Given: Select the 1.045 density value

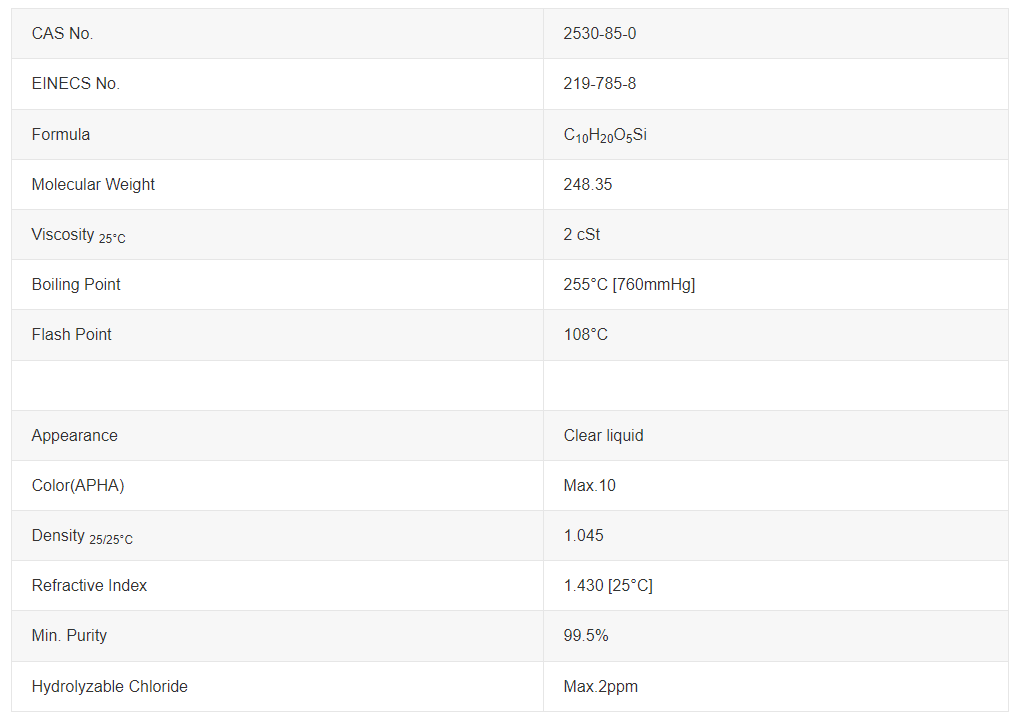Looking at the screenshot, I should (x=583, y=535).
